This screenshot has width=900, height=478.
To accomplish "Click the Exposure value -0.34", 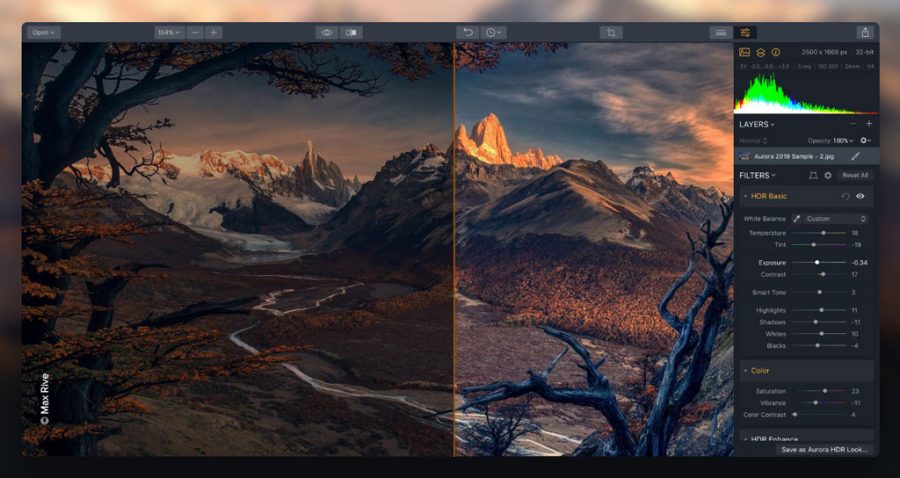I will click(859, 263).
